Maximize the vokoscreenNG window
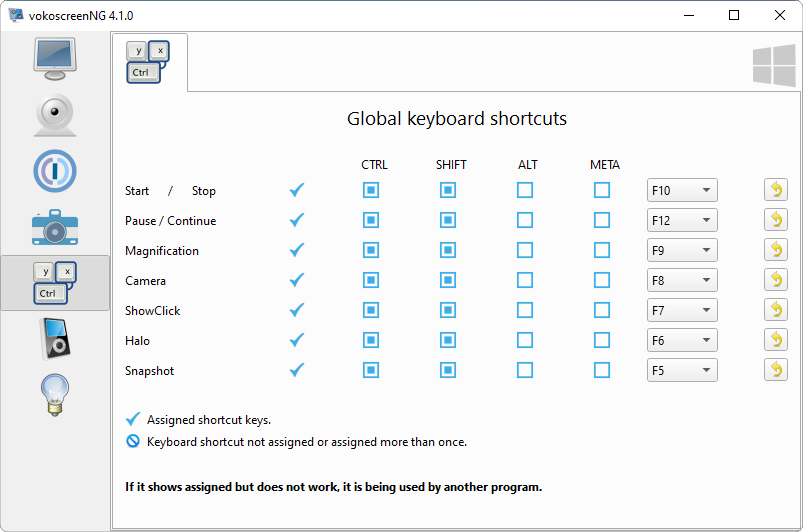Viewport: 803px width, 532px height. [x=734, y=15]
